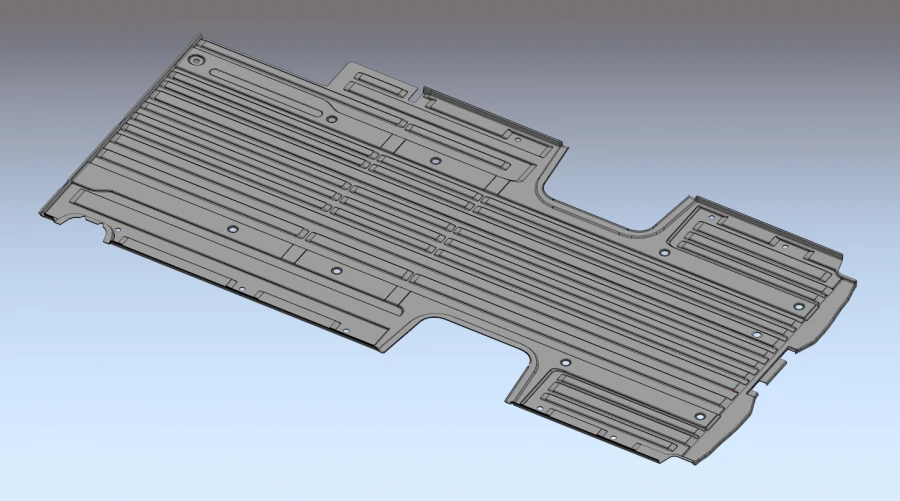The height and width of the screenshot is (501, 900).
Task: Click the hole just right of the lower cutout
Action: pos(565,362)
